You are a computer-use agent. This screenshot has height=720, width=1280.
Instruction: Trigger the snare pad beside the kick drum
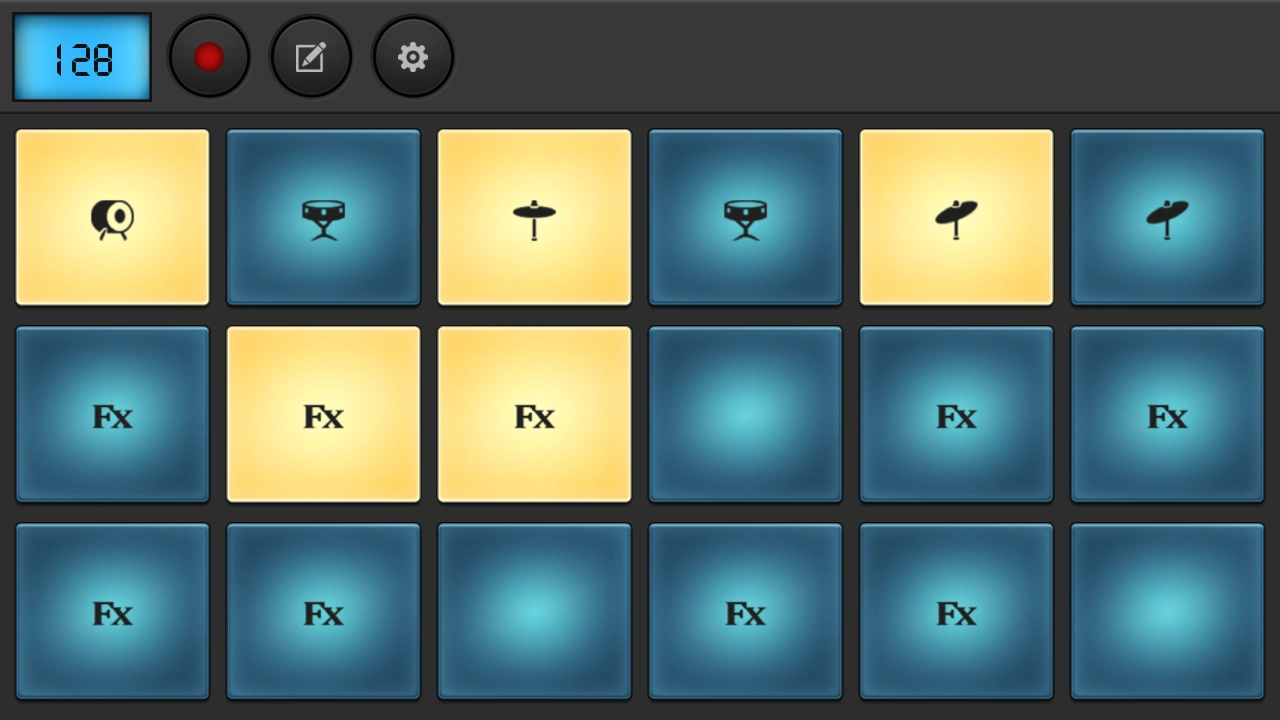click(x=323, y=217)
